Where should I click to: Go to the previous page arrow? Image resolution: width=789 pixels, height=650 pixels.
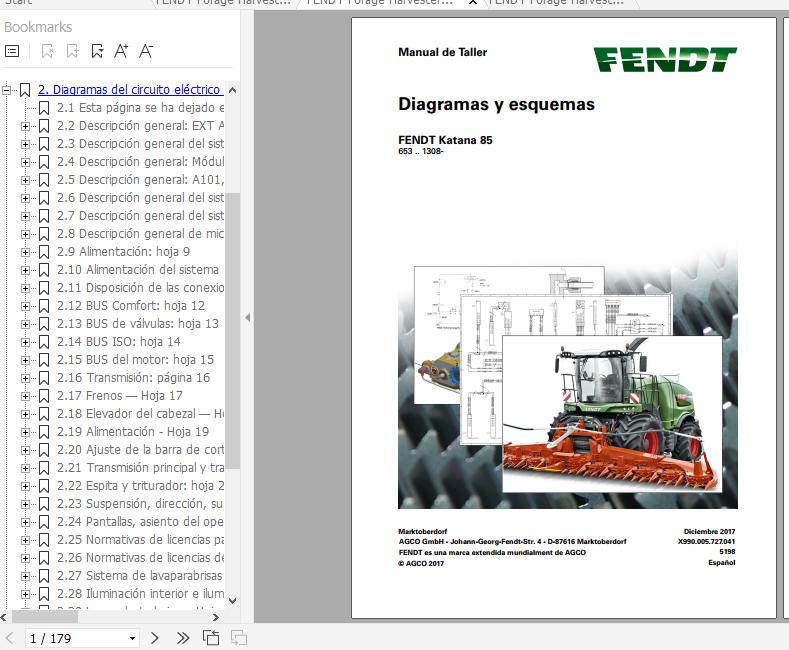pyautogui.click(x=10, y=638)
